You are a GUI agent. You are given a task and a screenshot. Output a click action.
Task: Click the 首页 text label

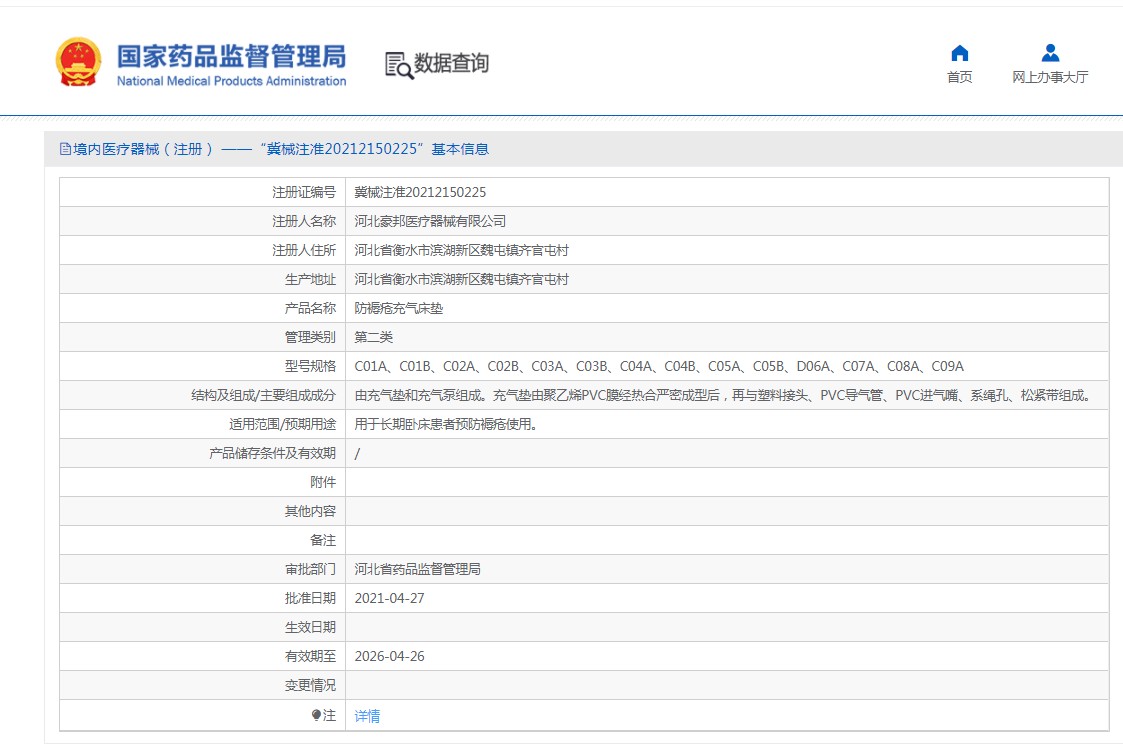point(960,77)
